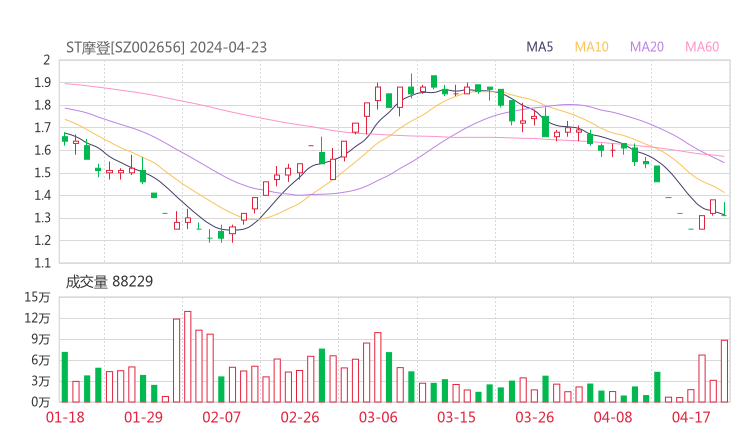Select the highest green candlestick near 1.9
This screenshot has height=440, width=740.
click(x=434, y=81)
